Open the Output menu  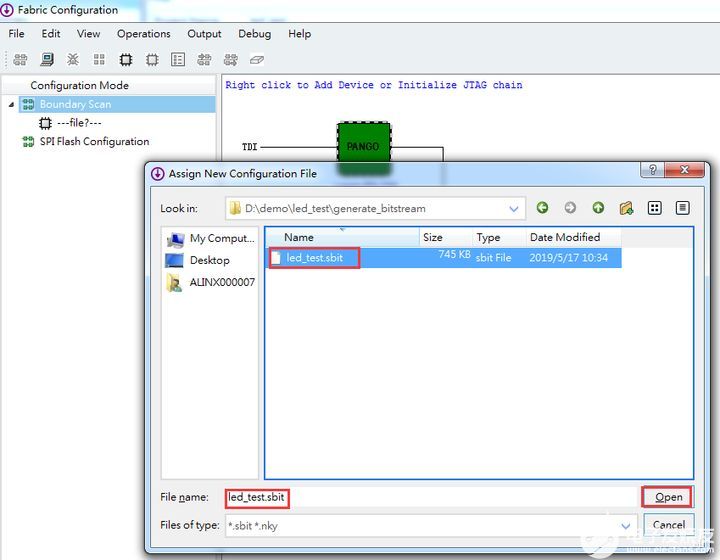[204, 34]
